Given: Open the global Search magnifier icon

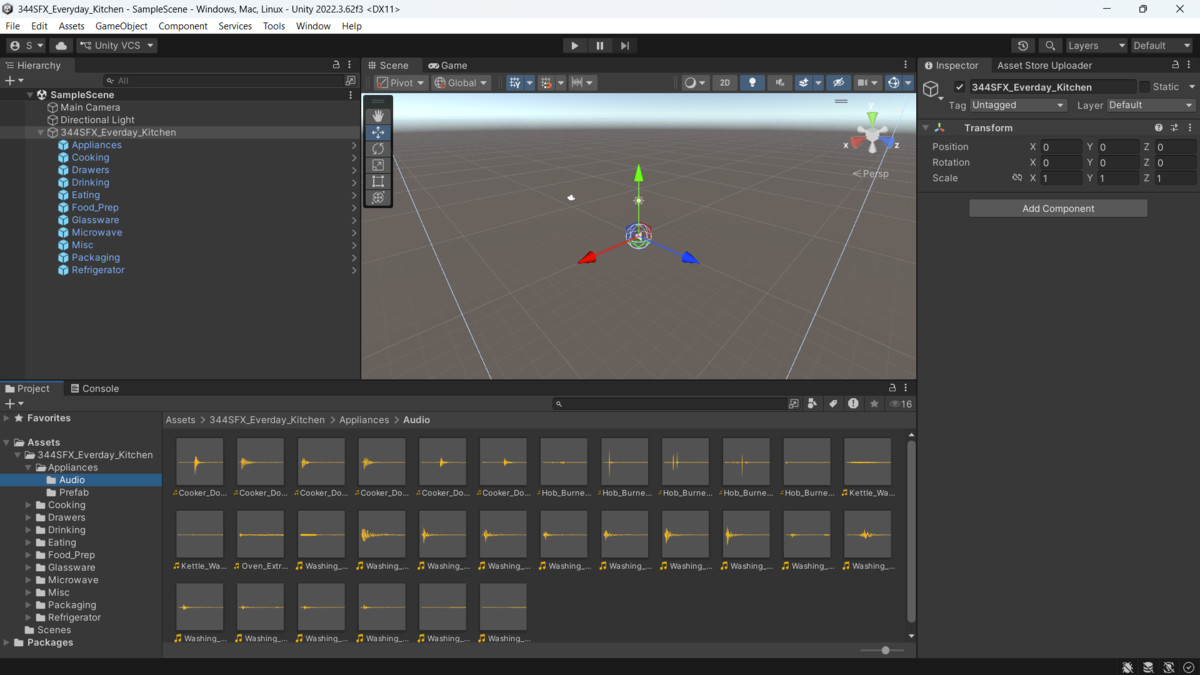Looking at the screenshot, I should (1050, 45).
